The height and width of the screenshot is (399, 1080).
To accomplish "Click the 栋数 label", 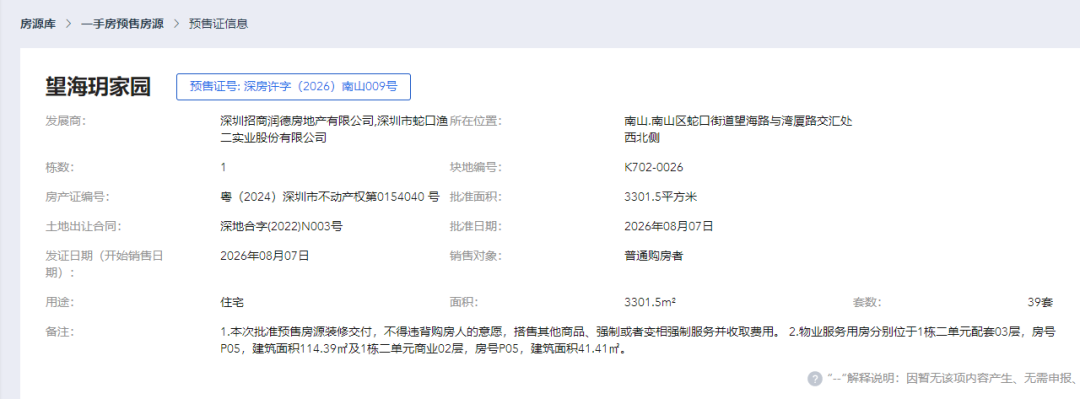I will click(59, 167).
